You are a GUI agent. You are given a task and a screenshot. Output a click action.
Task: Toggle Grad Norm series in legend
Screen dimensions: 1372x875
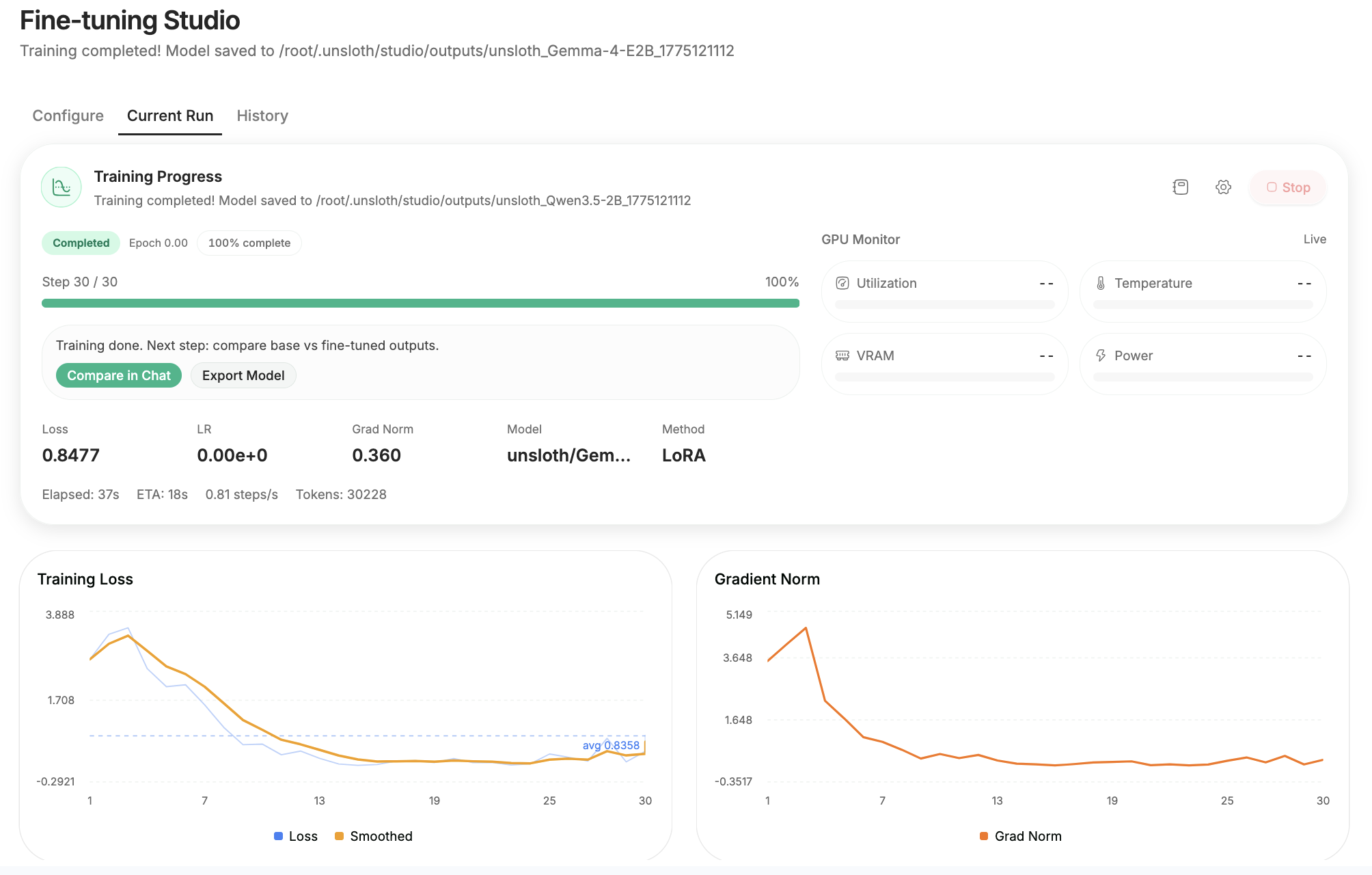[1020, 836]
